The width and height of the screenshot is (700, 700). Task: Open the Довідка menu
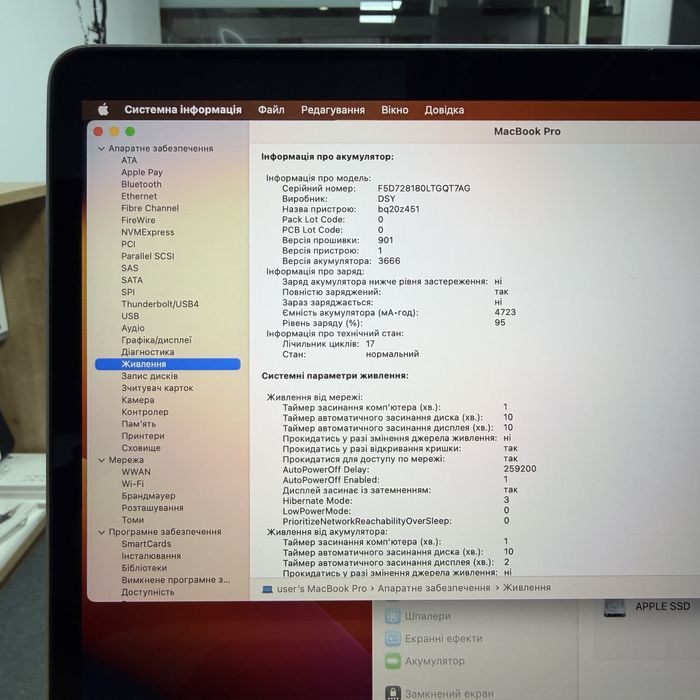[x=444, y=110]
